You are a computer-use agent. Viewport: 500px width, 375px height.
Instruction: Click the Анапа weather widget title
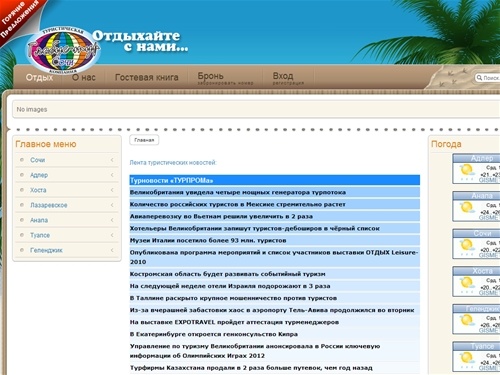tap(482, 196)
